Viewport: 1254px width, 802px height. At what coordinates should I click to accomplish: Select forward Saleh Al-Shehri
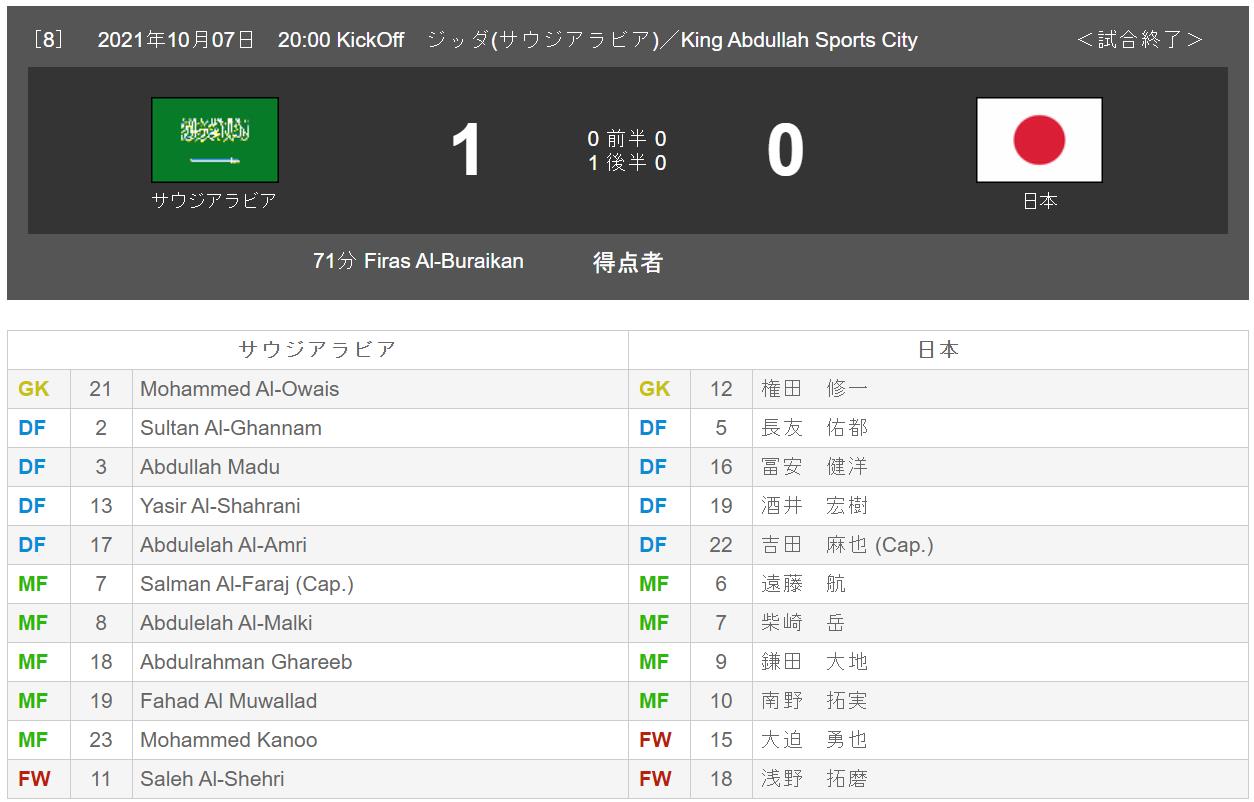[212, 779]
